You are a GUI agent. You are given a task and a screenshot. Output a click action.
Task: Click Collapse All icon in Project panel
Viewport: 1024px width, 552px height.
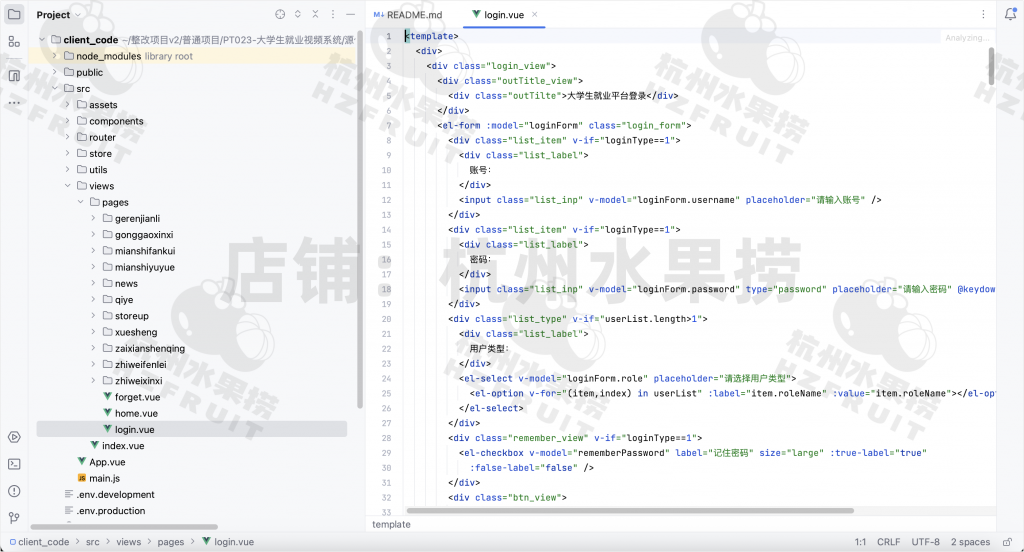pos(315,14)
